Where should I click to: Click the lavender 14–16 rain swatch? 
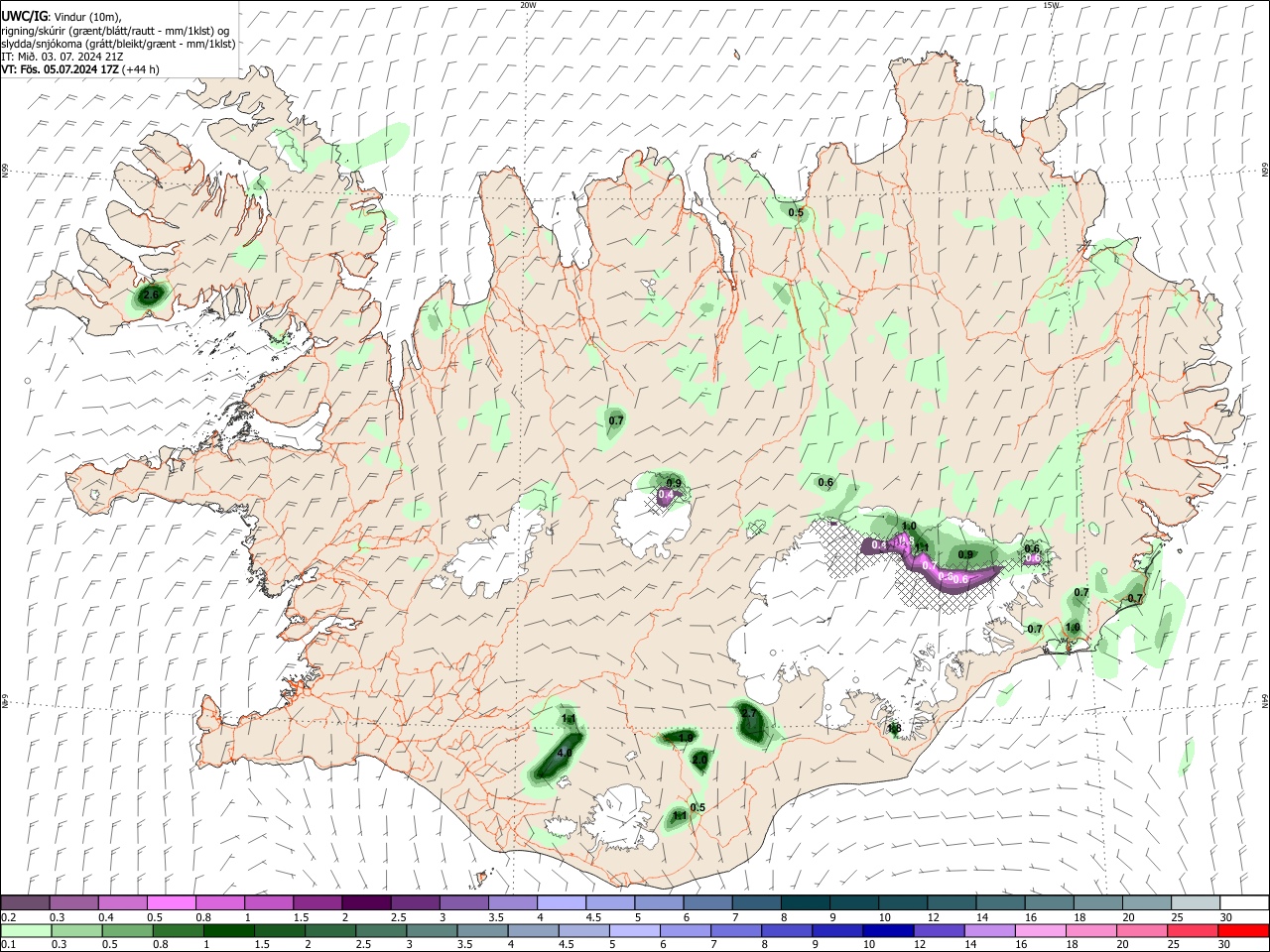tap(990, 930)
